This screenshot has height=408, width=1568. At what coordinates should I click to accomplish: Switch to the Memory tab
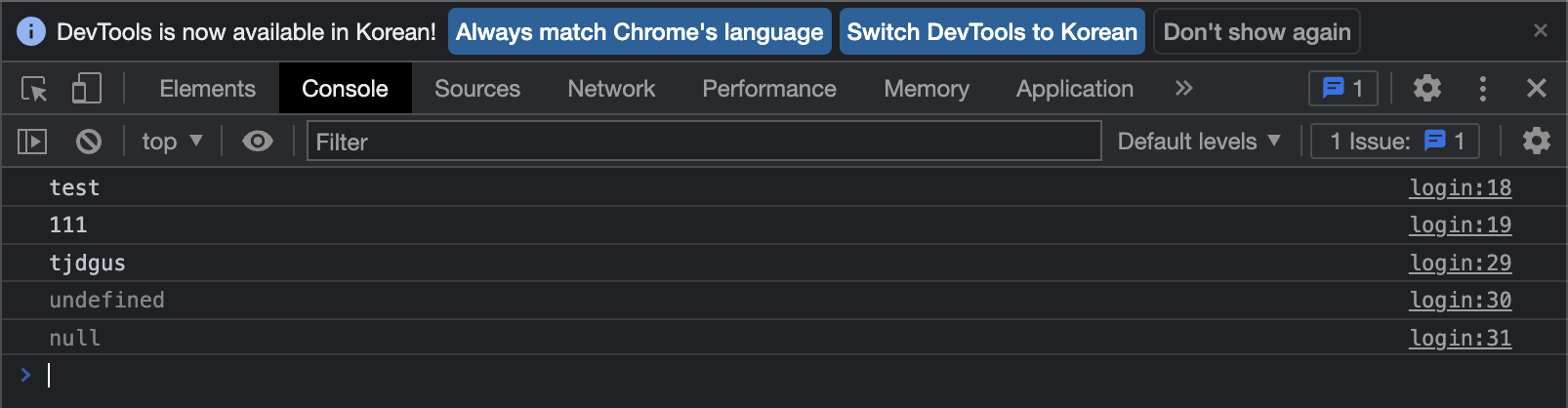click(x=927, y=89)
